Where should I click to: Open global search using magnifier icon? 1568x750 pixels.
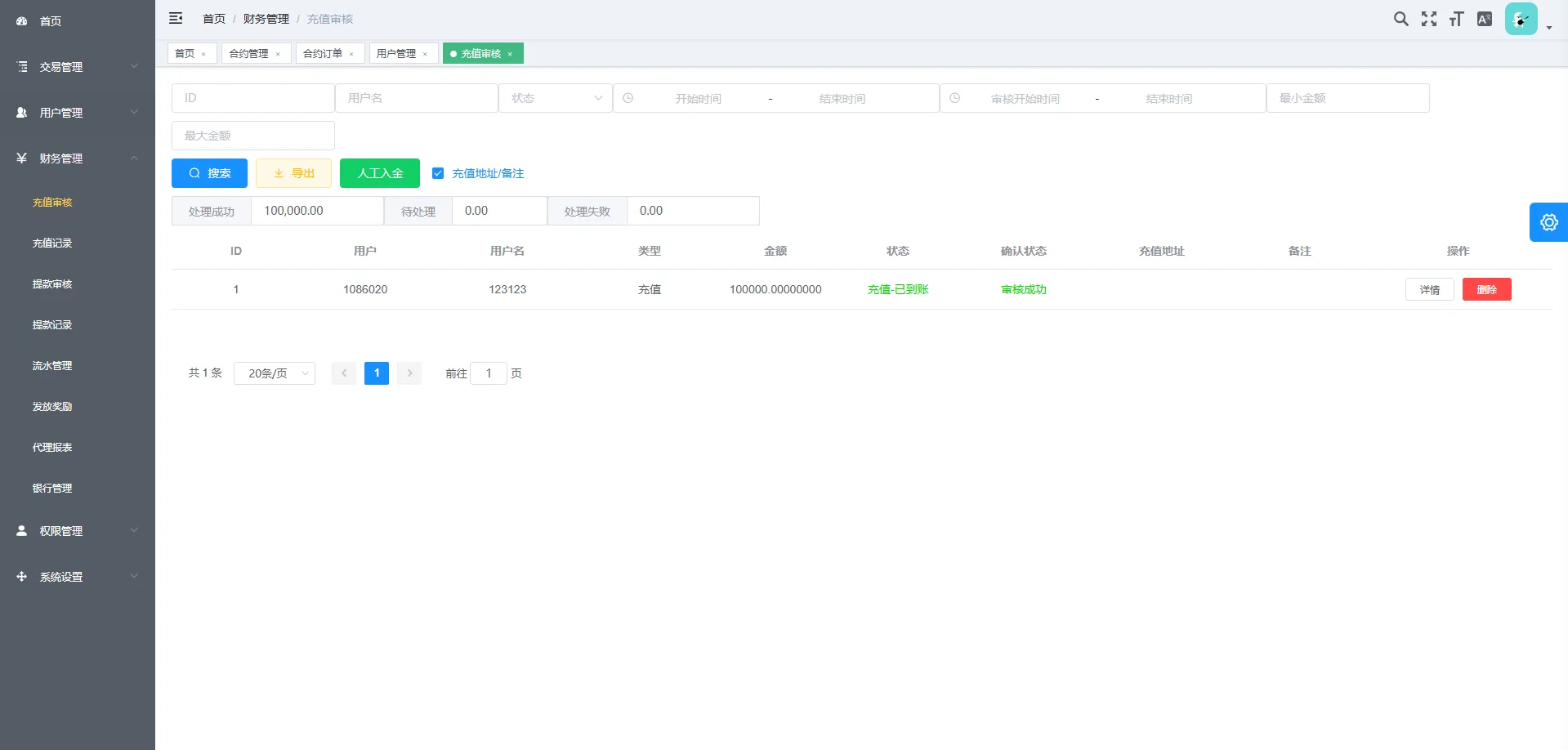(x=1400, y=18)
